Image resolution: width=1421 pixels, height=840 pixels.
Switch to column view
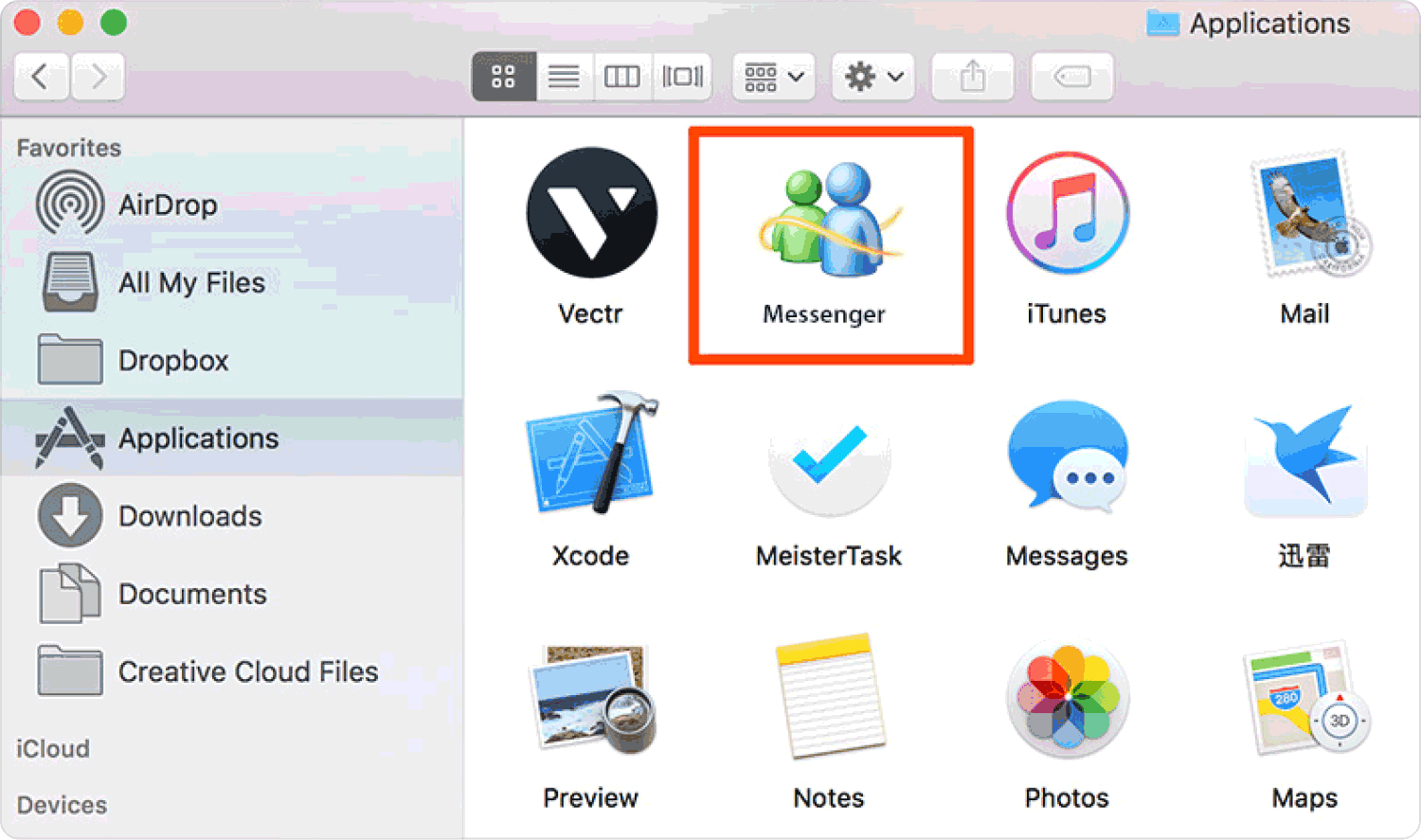click(621, 76)
